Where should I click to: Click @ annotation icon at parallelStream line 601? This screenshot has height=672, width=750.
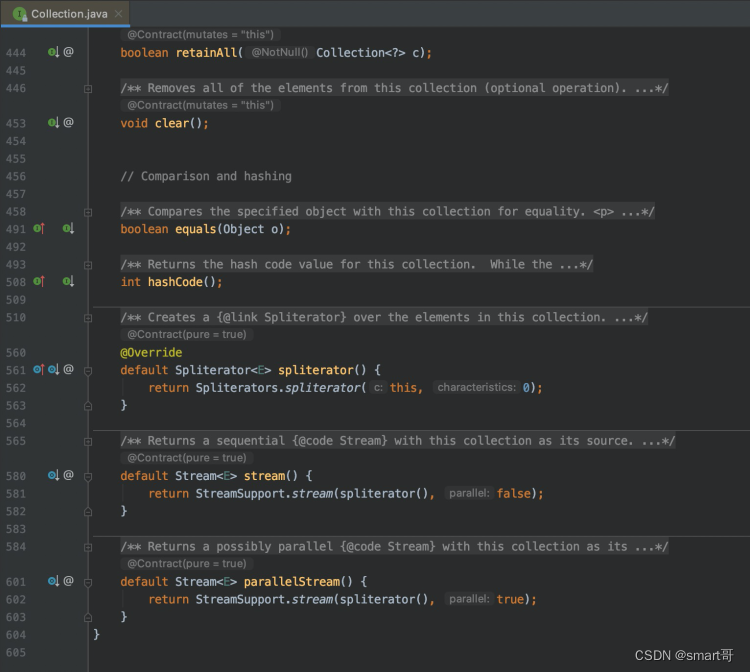[x=68, y=581]
